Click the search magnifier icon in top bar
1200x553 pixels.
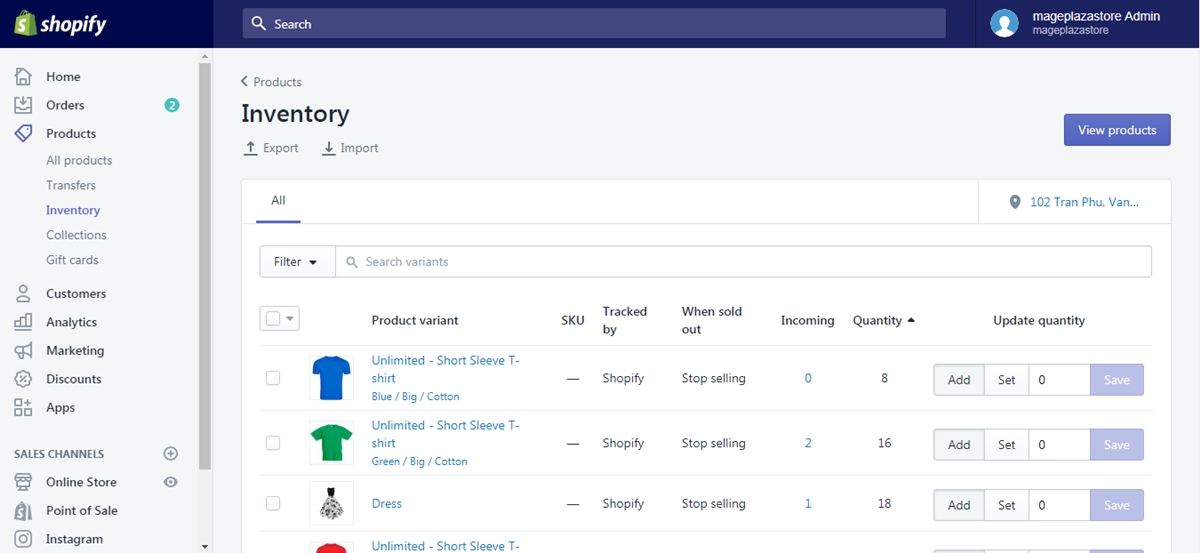259,24
